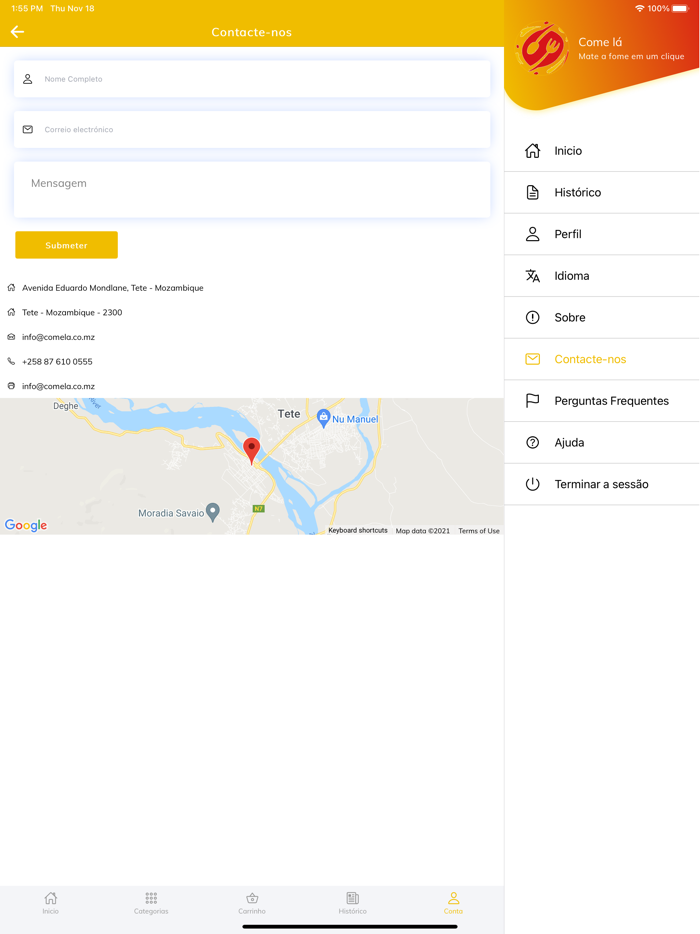This screenshot has height=934, width=700.
Task: Click the Nome Completo input field
Action: pos(252,79)
